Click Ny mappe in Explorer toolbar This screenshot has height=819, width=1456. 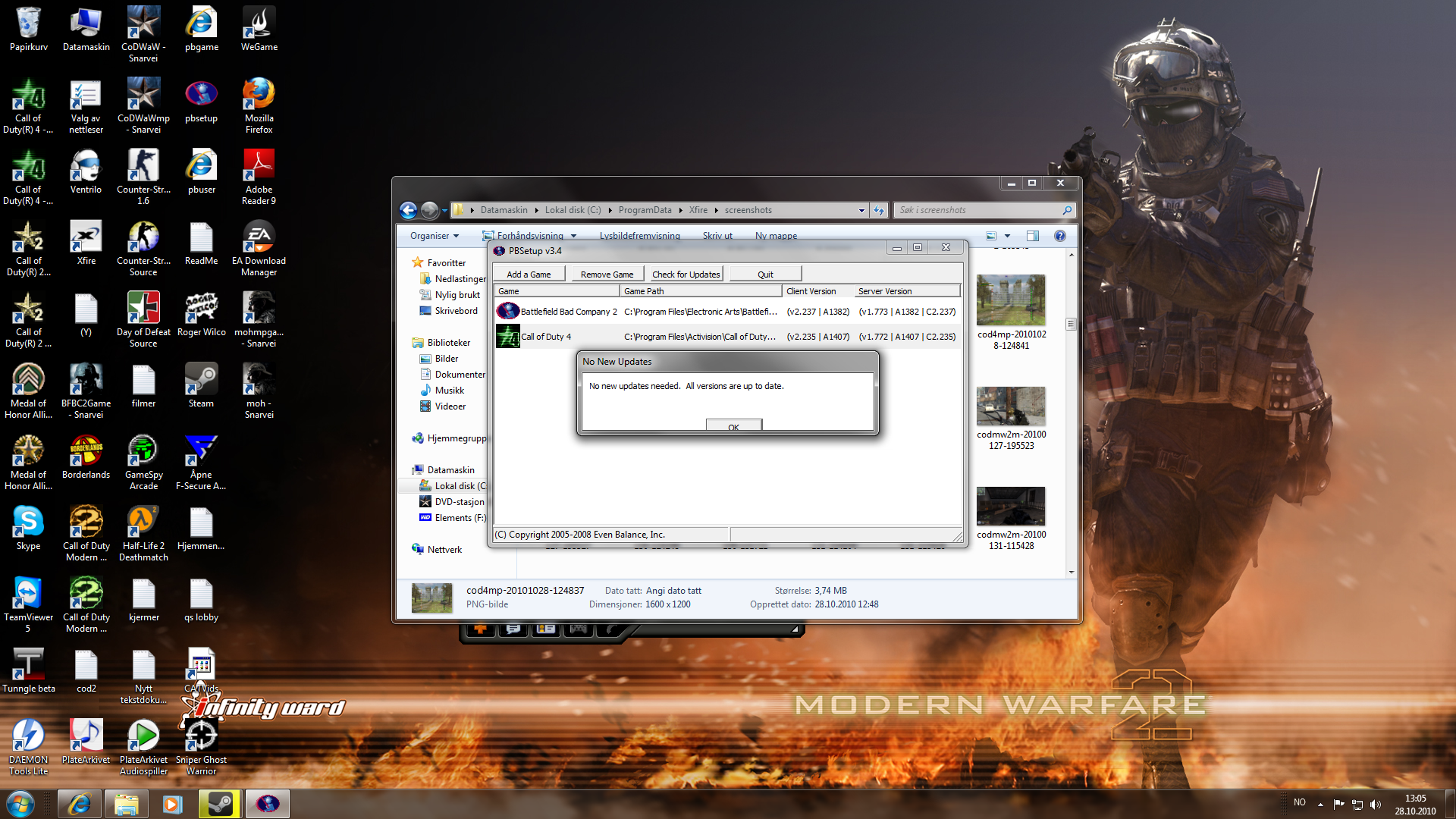pyautogui.click(x=776, y=236)
